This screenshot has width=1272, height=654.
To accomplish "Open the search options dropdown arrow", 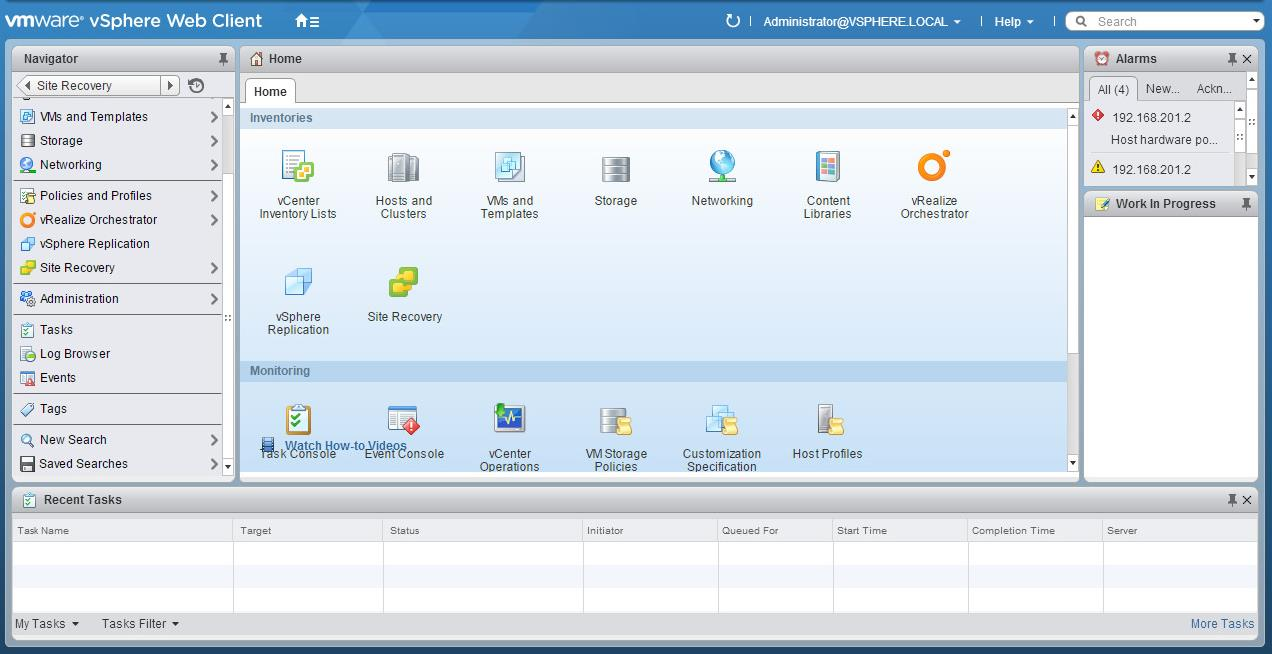I will tap(1257, 21).
